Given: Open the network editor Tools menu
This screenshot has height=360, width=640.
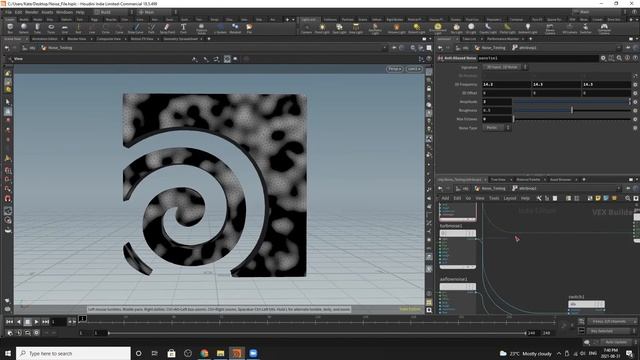Looking at the screenshot, I should (494, 198).
